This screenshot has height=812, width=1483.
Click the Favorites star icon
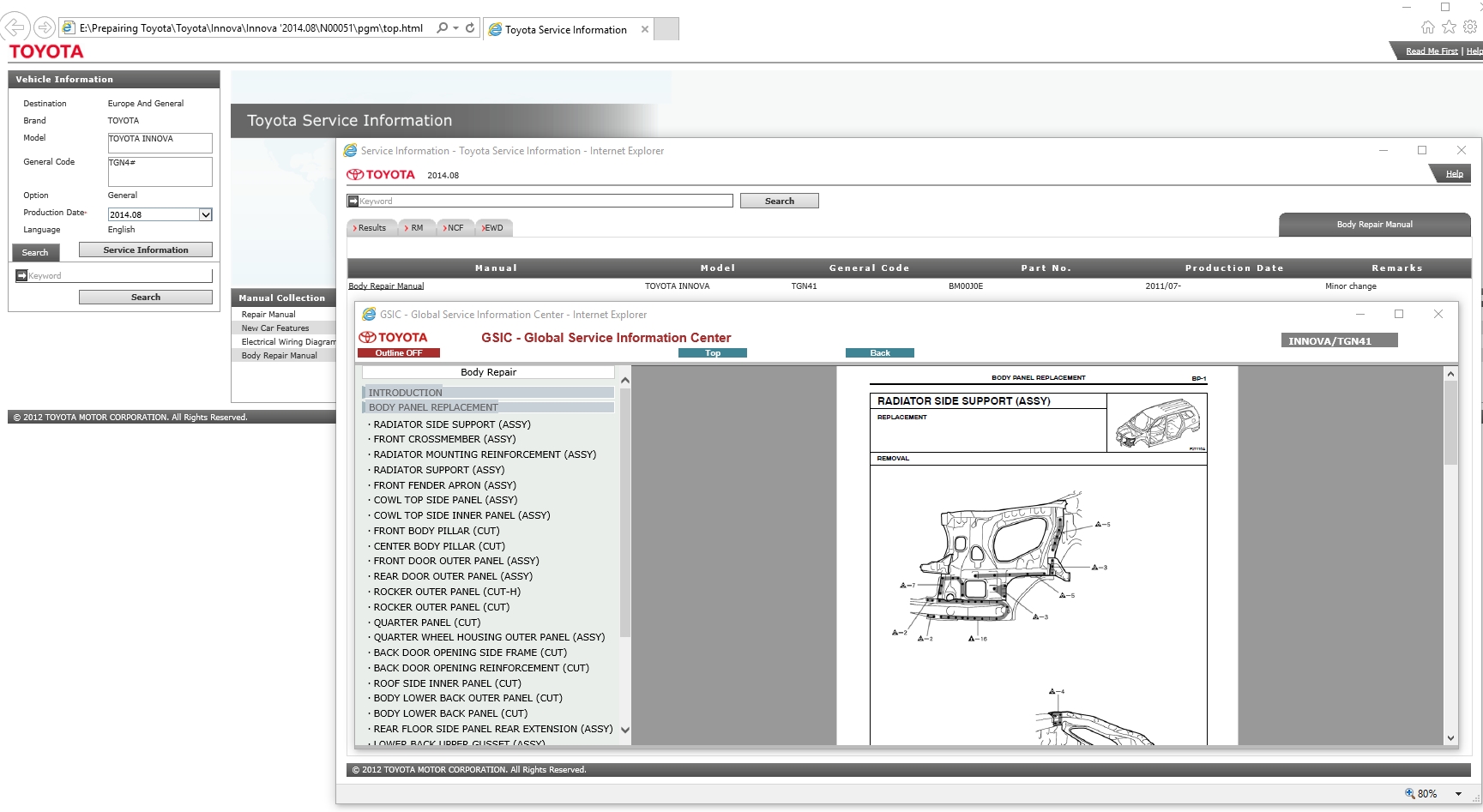click(1449, 27)
